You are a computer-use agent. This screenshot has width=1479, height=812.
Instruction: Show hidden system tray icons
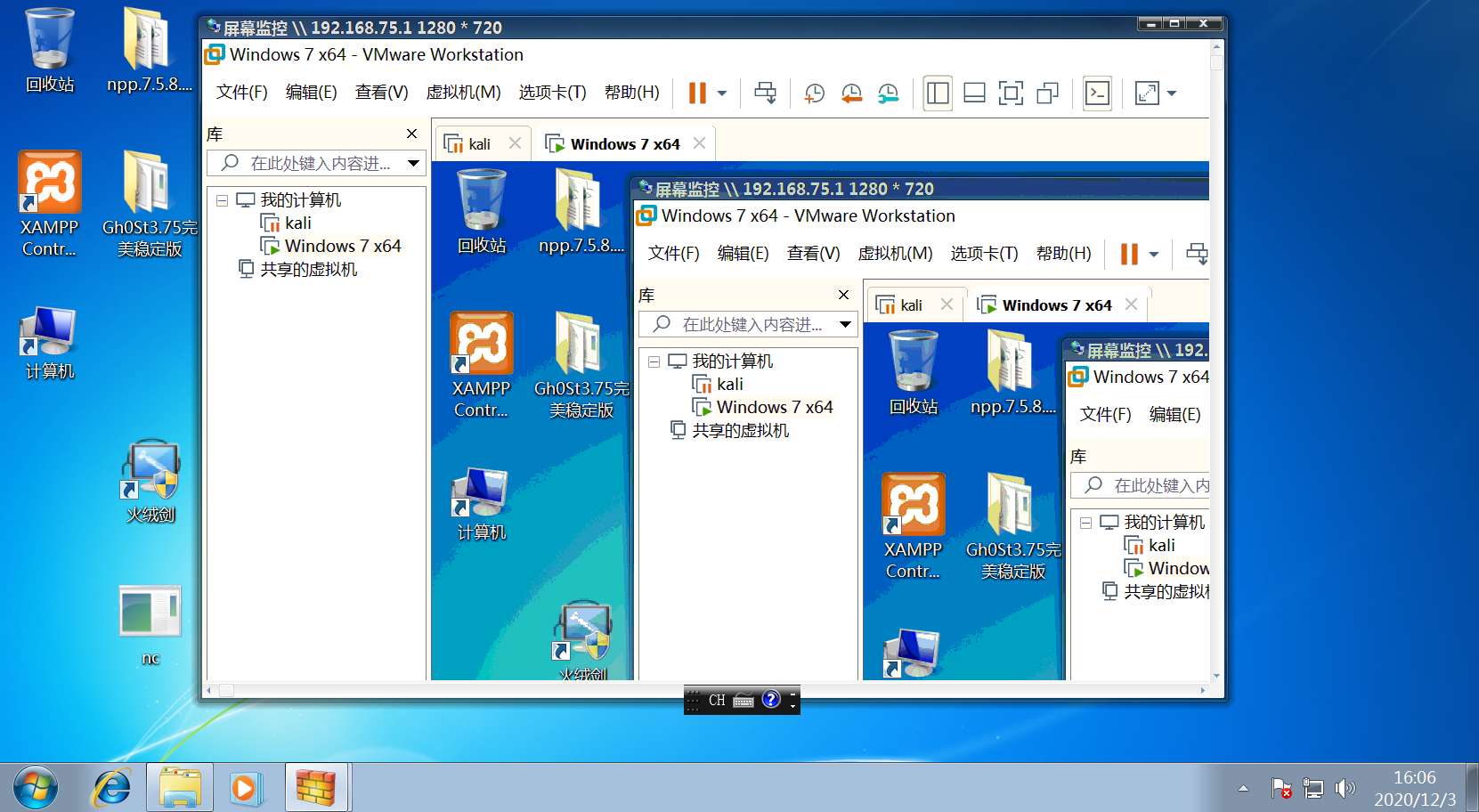(1243, 788)
